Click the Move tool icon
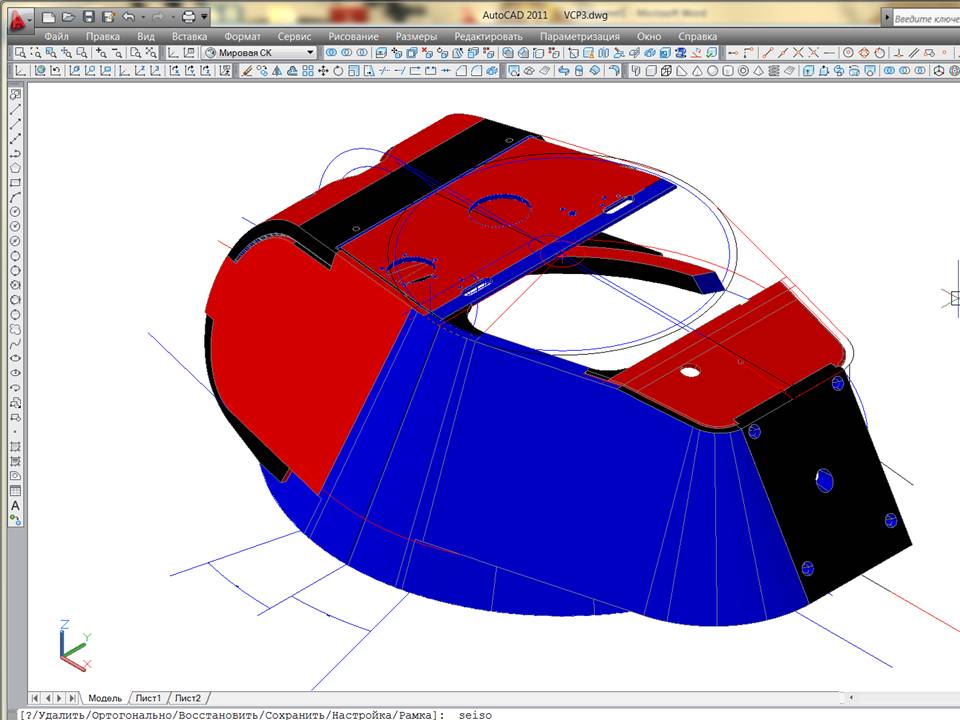The width and height of the screenshot is (960, 720). point(323,71)
